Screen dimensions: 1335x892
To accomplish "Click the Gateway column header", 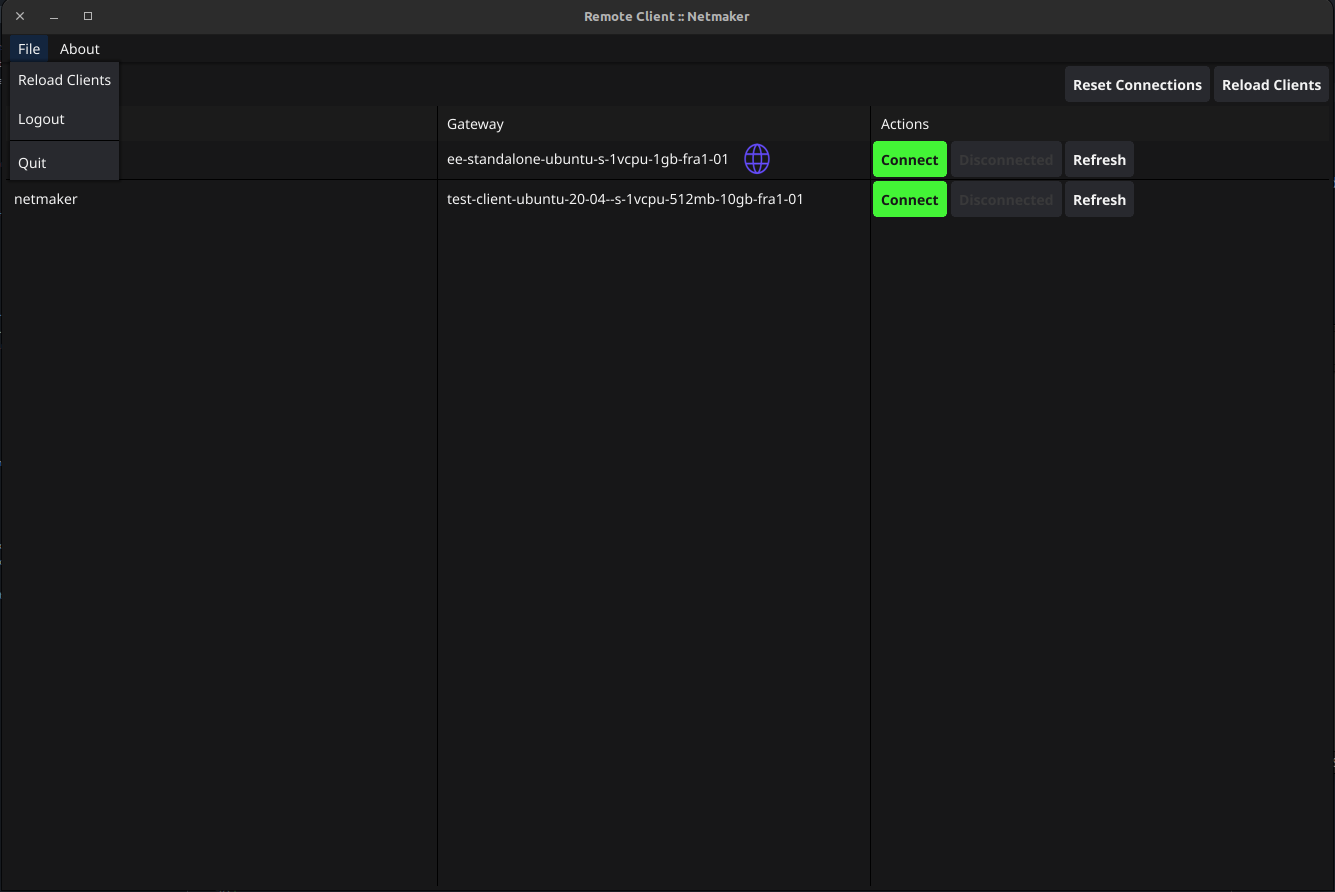I will pos(475,124).
